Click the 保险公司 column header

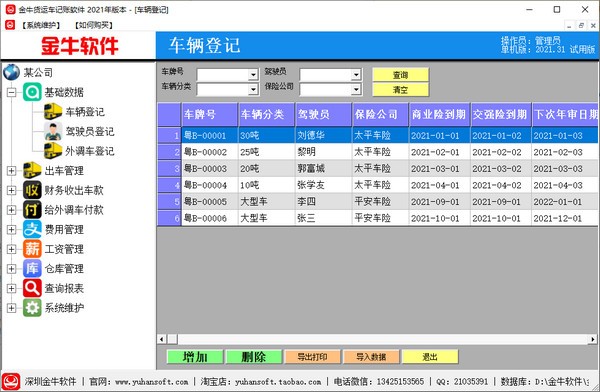point(380,114)
